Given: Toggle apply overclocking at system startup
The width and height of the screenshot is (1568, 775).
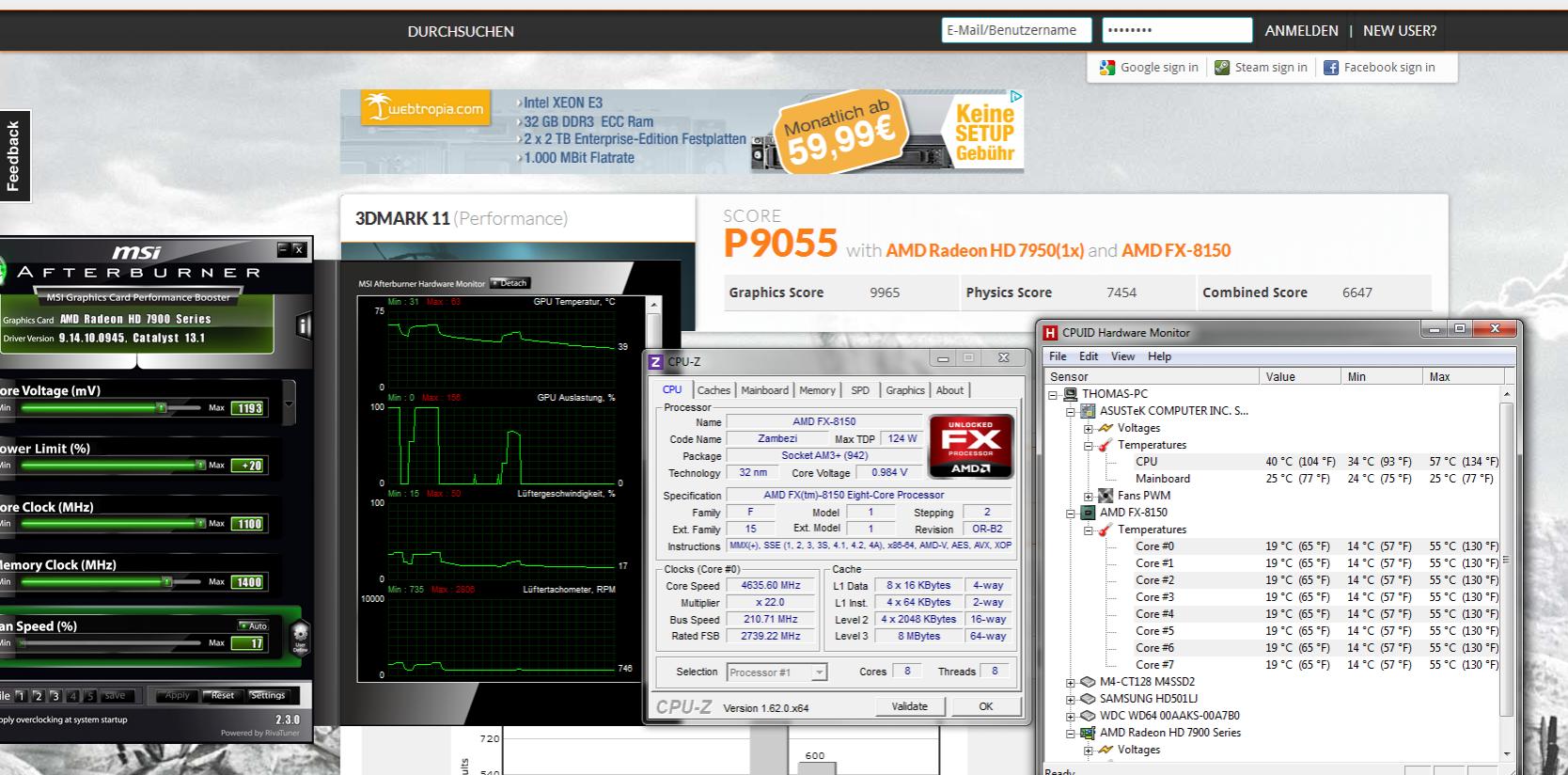Looking at the screenshot, I should point(63,720).
